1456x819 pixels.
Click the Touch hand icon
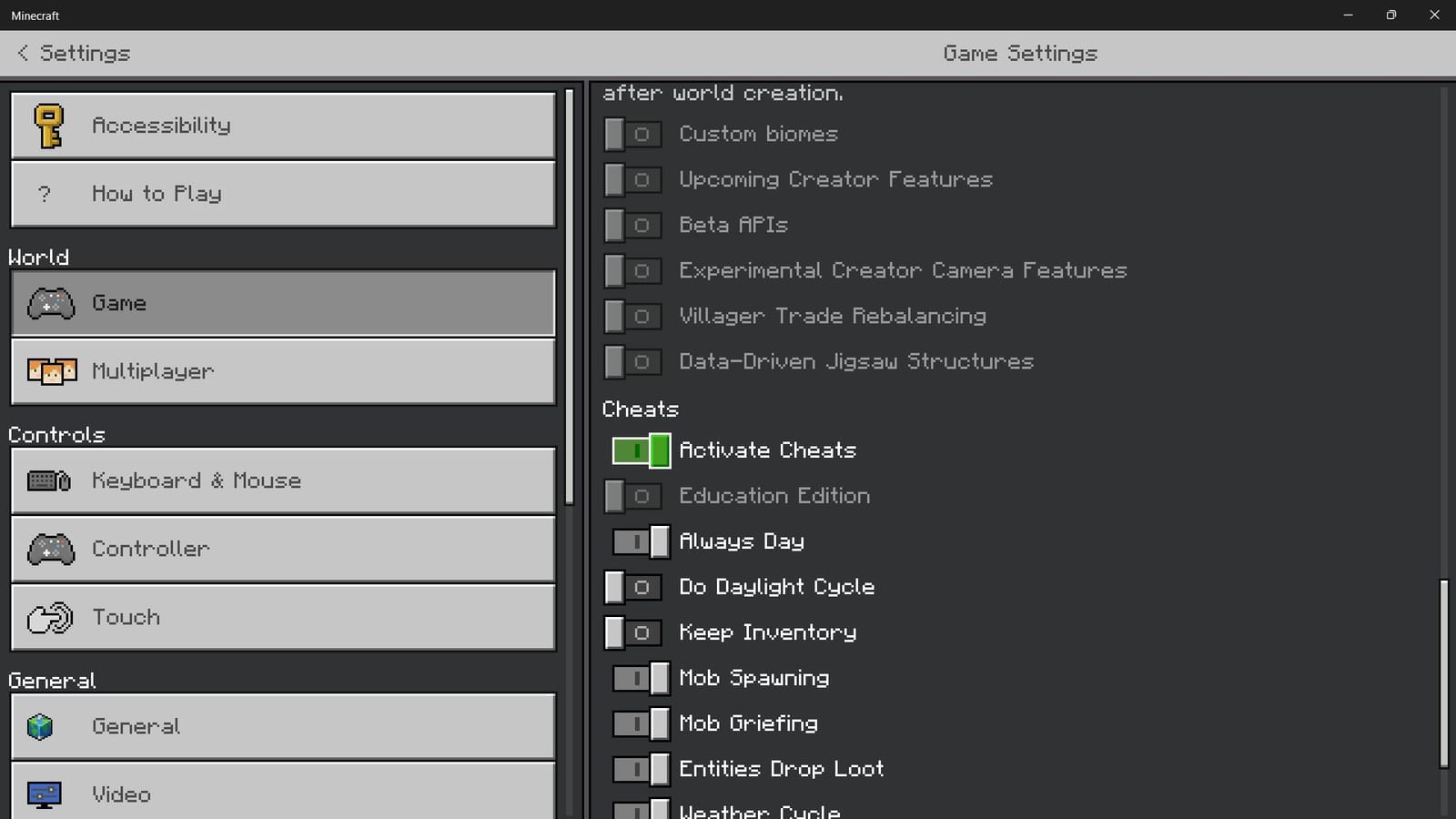coord(50,617)
